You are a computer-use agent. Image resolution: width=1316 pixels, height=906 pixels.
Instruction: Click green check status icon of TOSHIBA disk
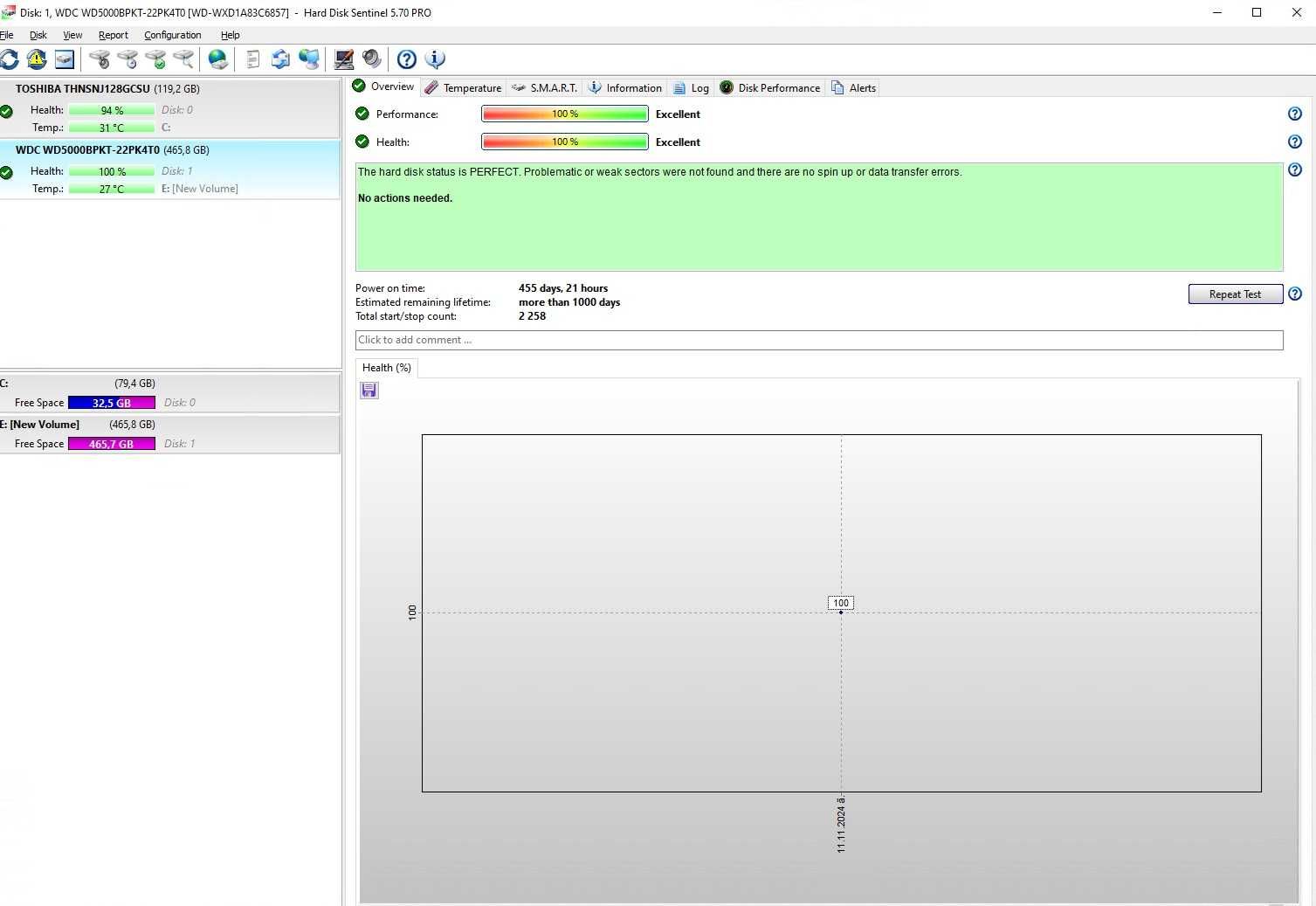click(6, 111)
